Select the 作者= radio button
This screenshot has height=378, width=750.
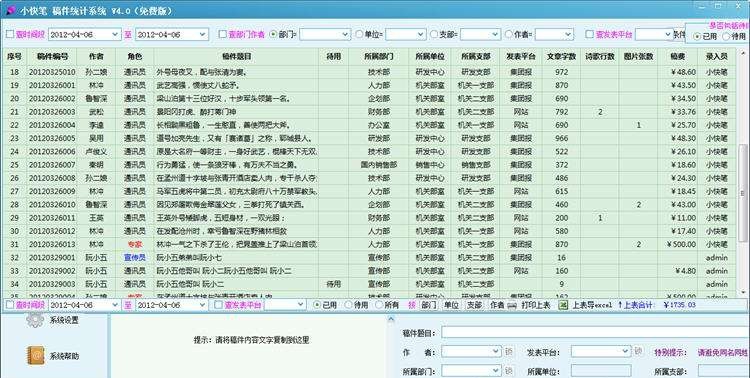pos(509,34)
